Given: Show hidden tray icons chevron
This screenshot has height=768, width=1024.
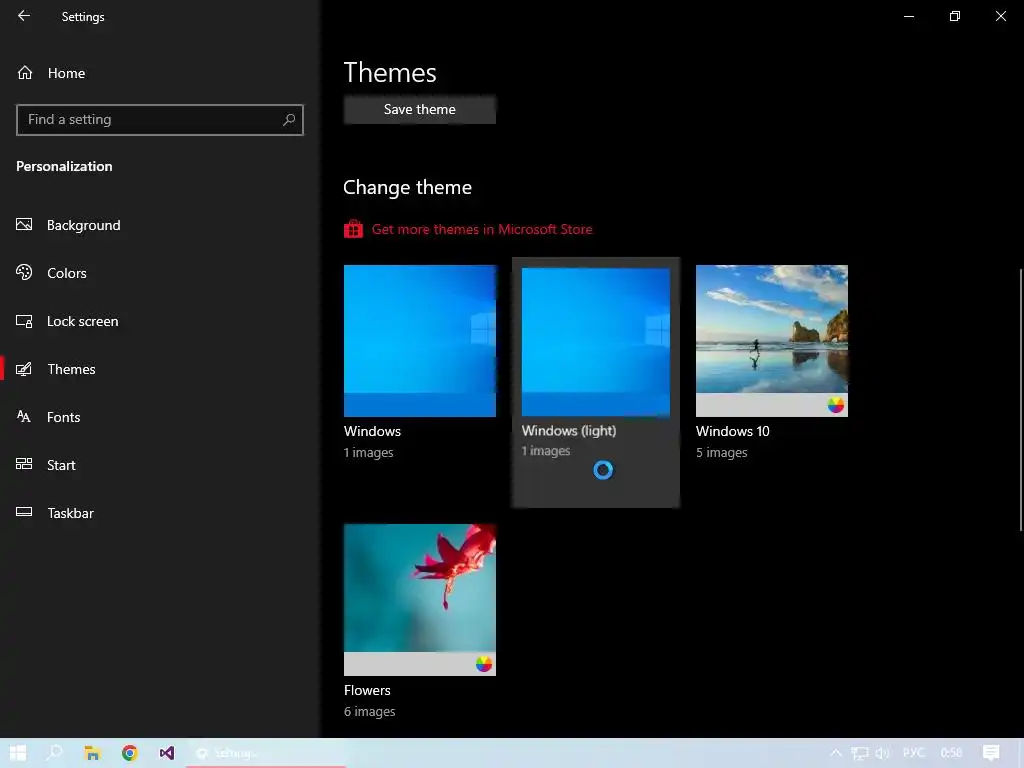Looking at the screenshot, I should [836, 753].
